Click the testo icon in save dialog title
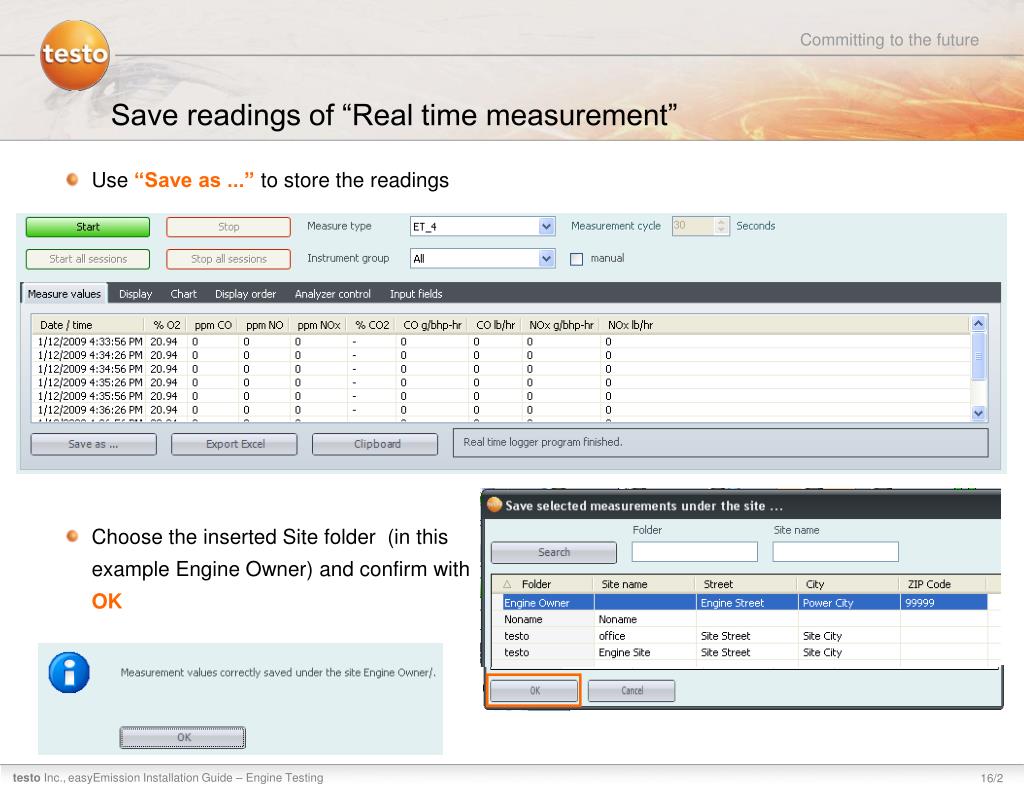This screenshot has width=1024, height=791. pyautogui.click(x=494, y=505)
